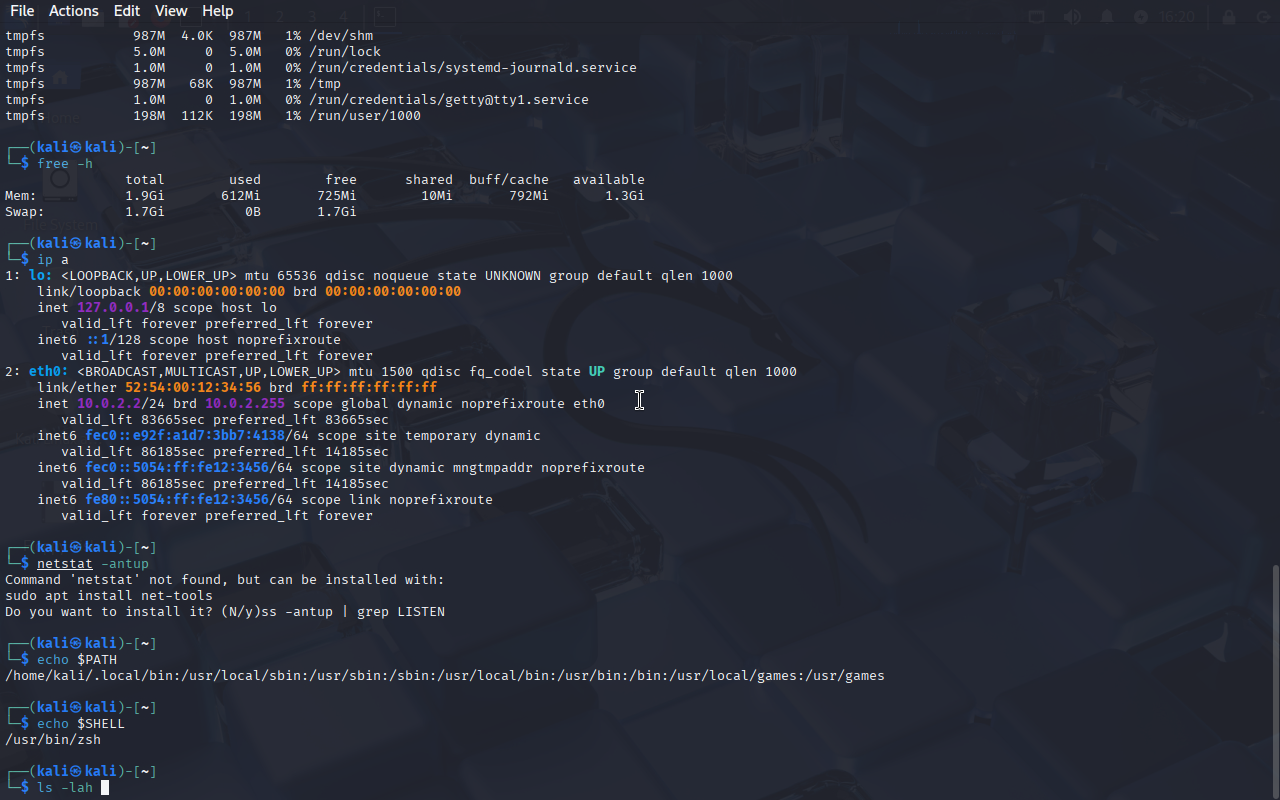This screenshot has width=1280, height=800.
Task: Click the 'buff/cache' column header
Action: (x=509, y=180)
